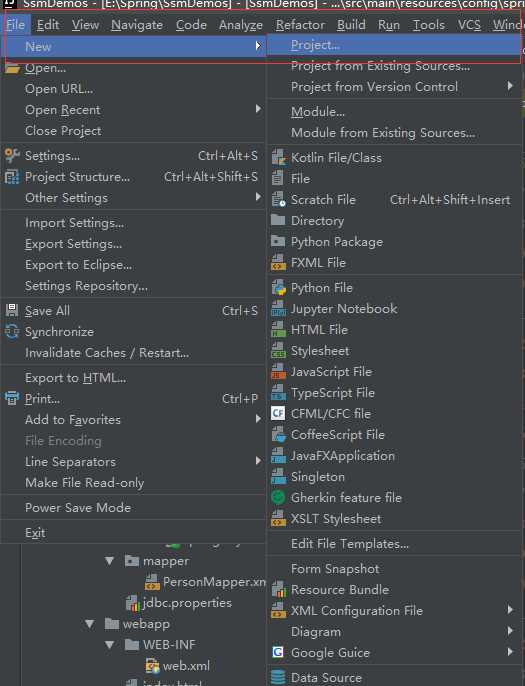The width and height of the screenshot is (525, 686).
Task: Click the Scratch File icon
Action: tap(278, 200)
